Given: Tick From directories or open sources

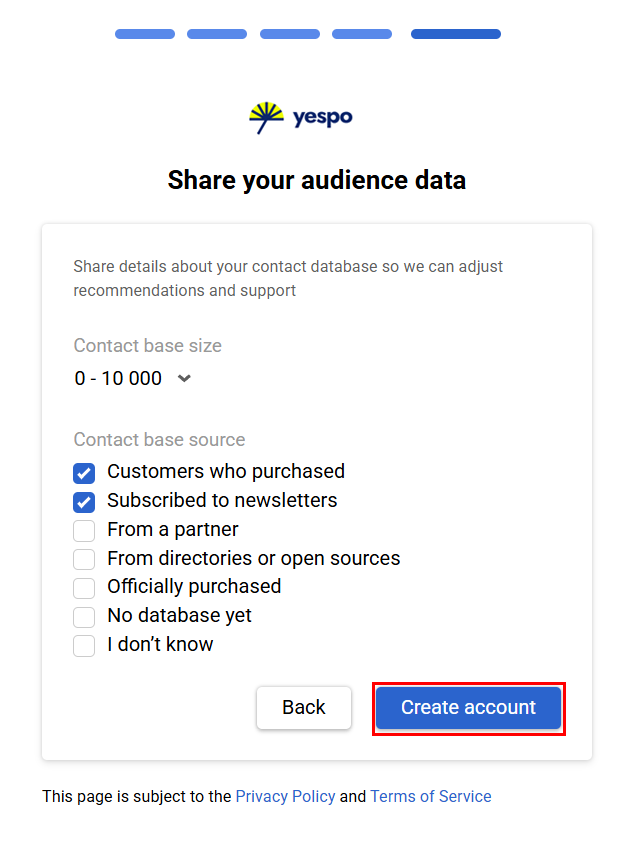Looking at the screenshot, I should tap(85, 560).
